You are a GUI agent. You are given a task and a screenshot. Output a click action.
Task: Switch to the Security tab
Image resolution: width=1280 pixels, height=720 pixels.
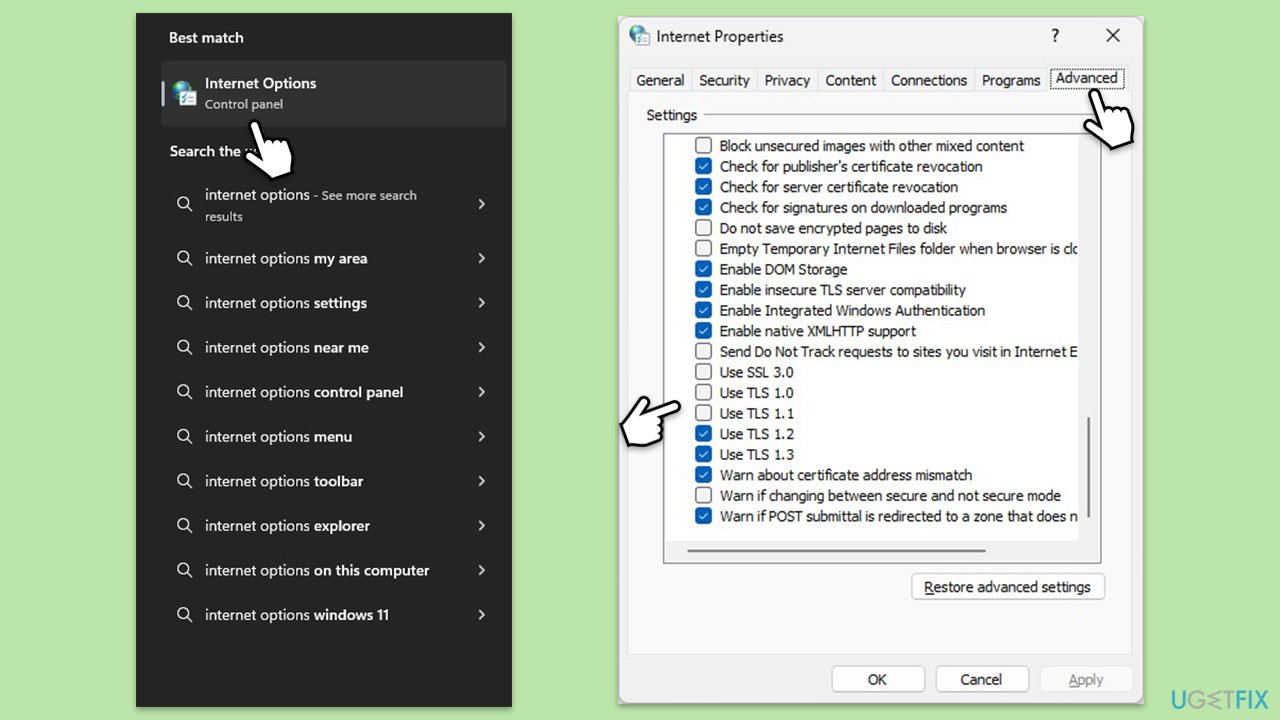724,80
